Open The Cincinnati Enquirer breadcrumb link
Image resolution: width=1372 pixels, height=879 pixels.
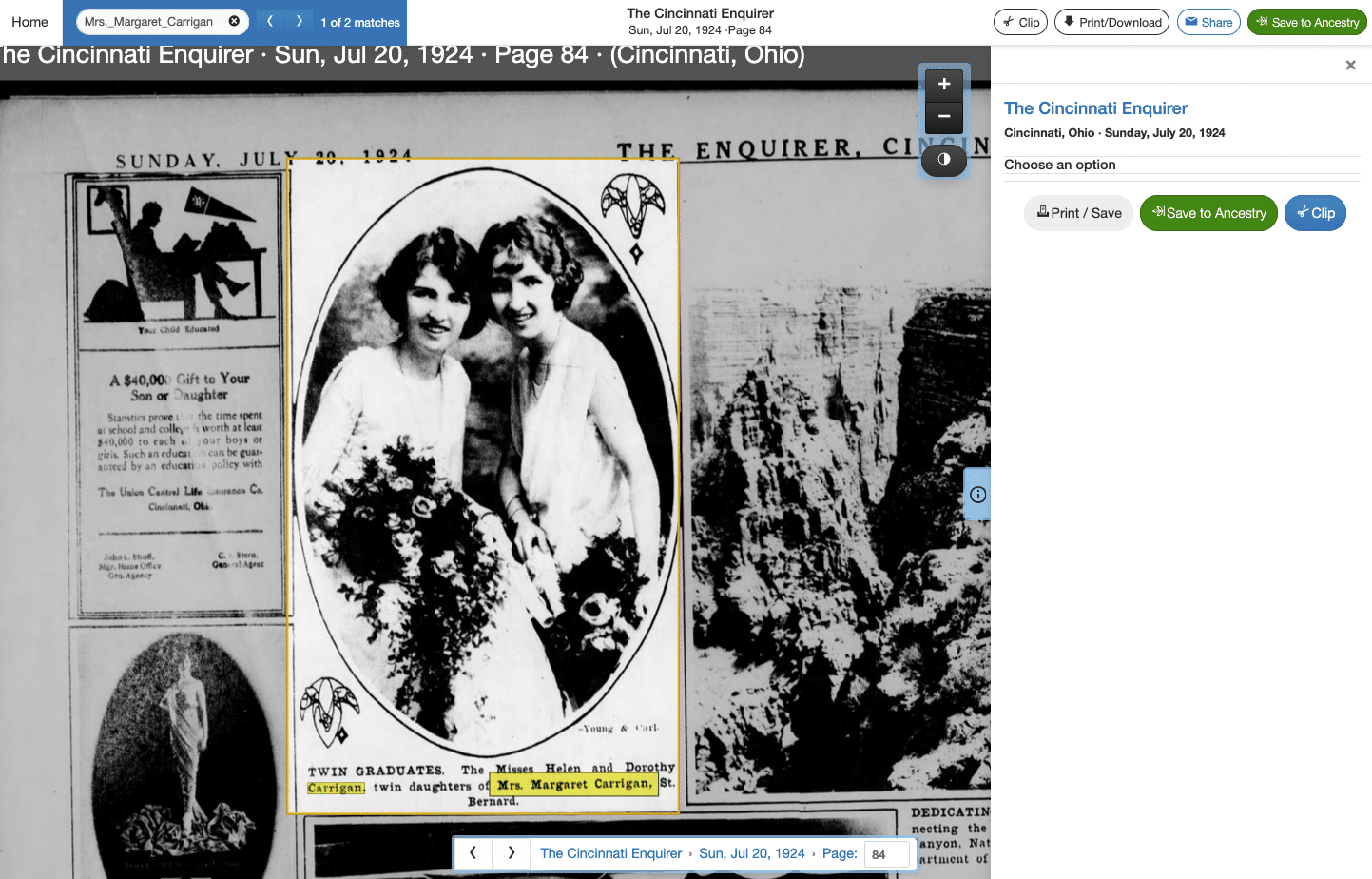(610, 853)
